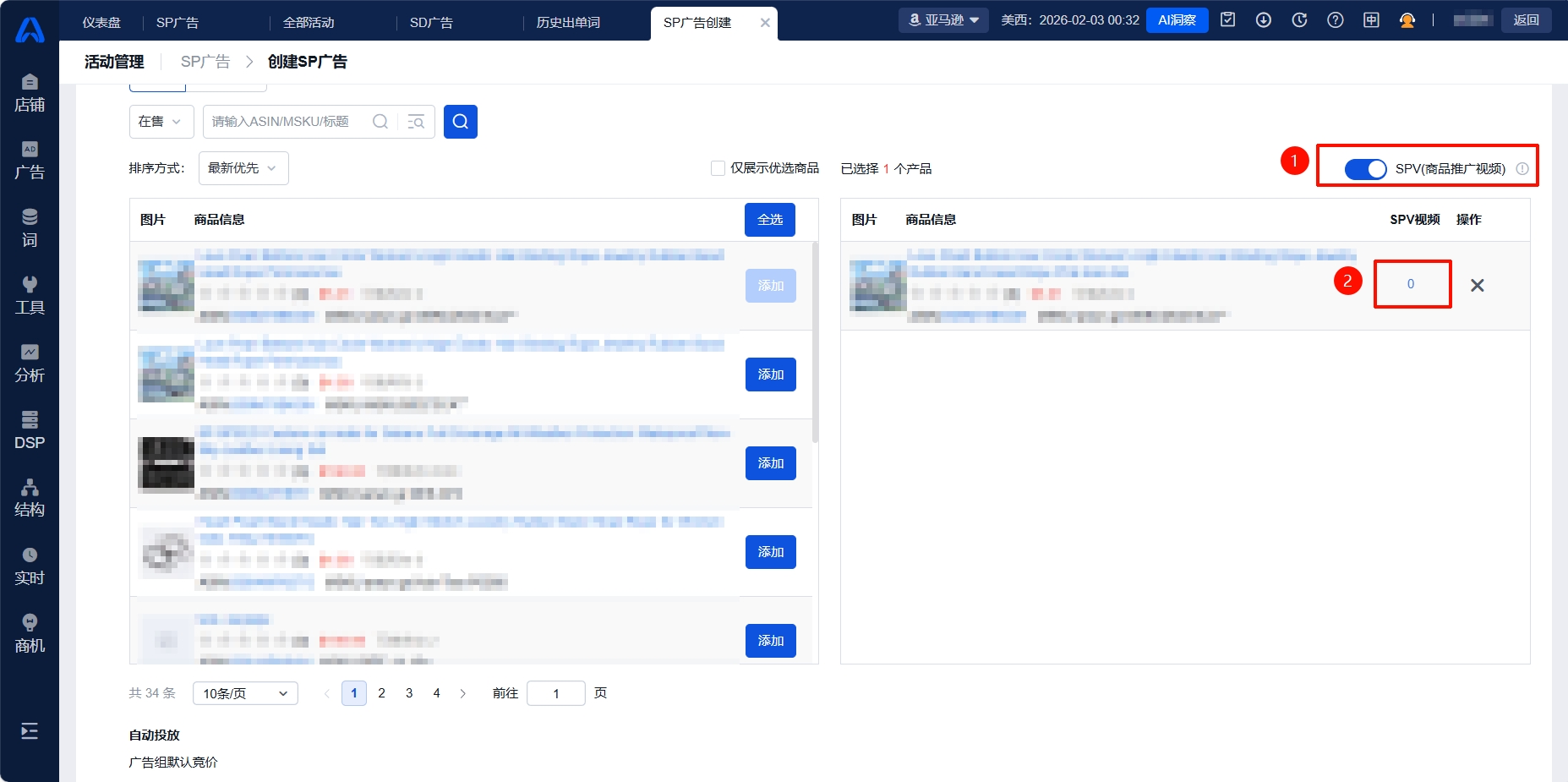Screen dimensions: 1568x782
Task: Expand the sidebar with bottom-left collapse icon
Action: point(30,731)
